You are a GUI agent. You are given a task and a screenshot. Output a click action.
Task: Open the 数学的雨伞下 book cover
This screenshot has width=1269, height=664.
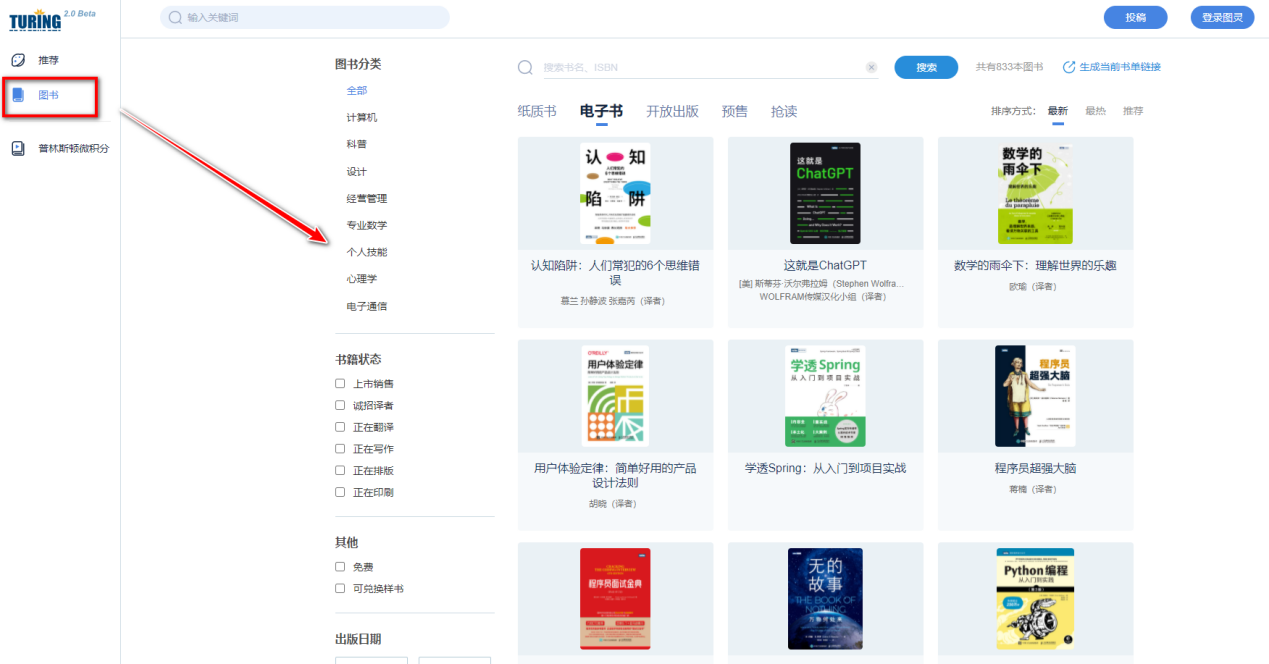[1035, 193]
